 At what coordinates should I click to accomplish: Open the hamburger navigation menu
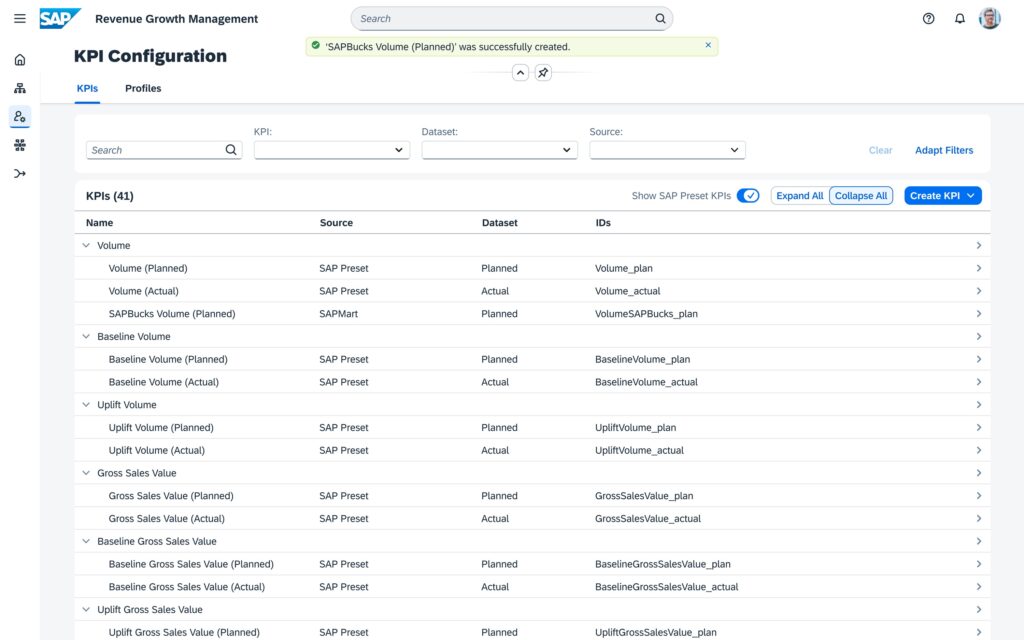click(20, 18)
